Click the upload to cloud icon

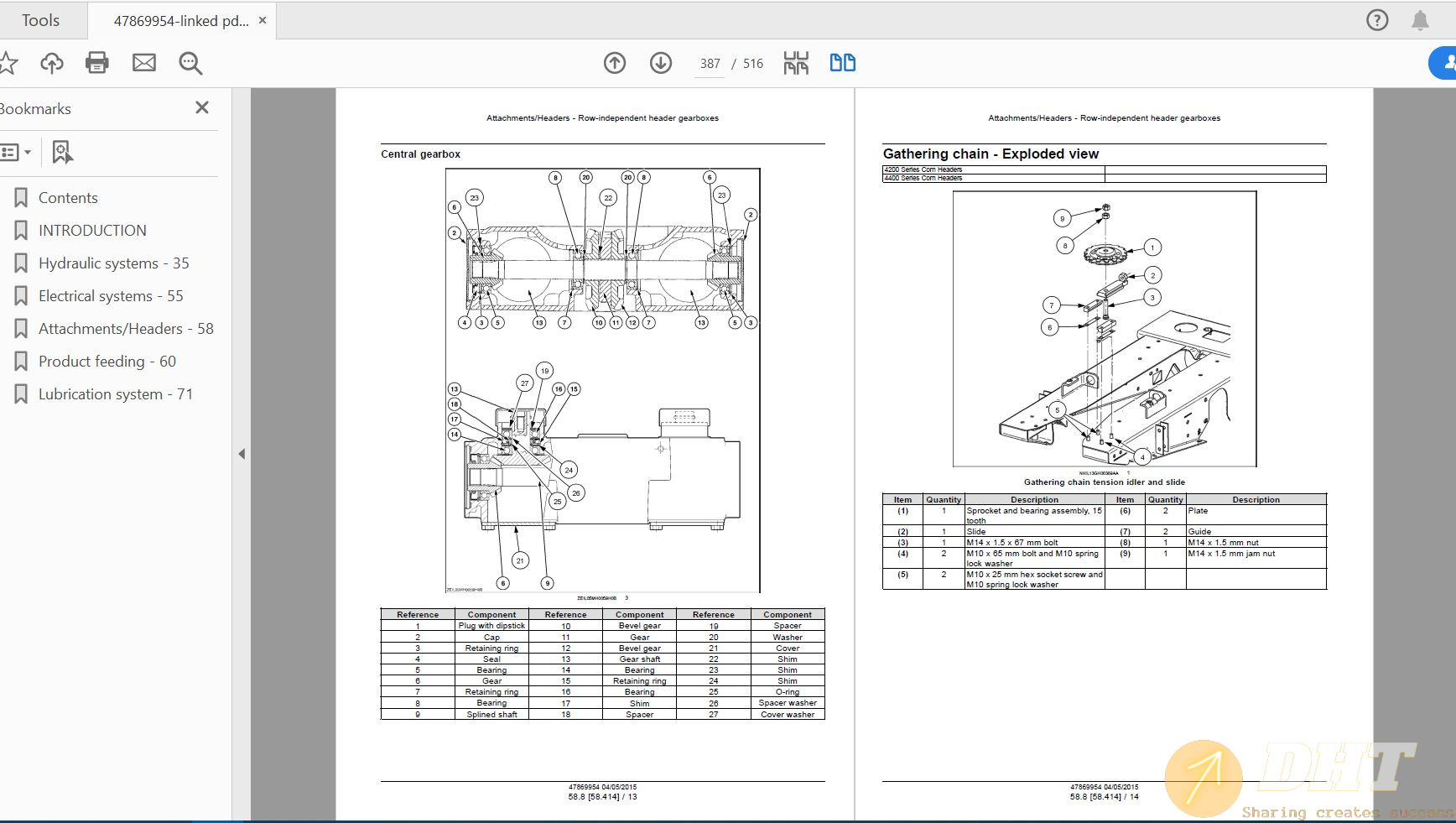point(52,63)
